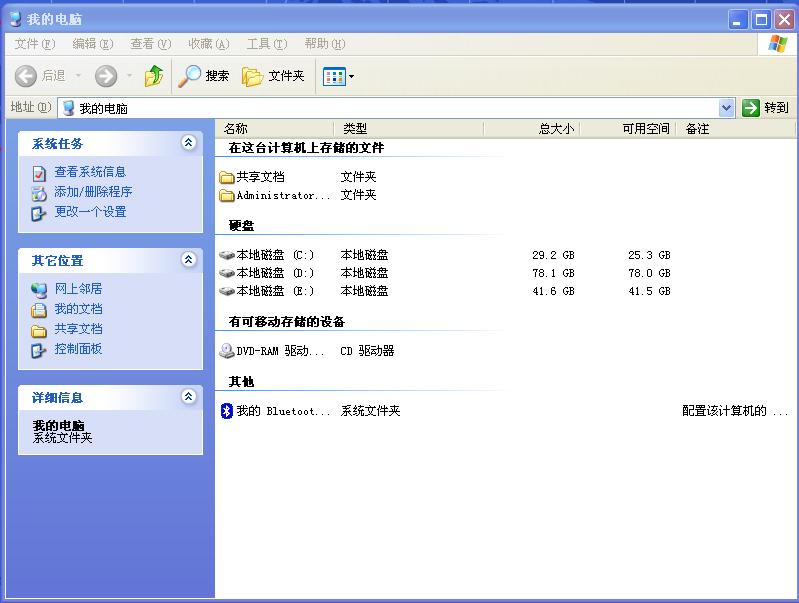Screen dimensions: 799x603
Task: Open the 帮助(H) menu
Action: point(325,44)
